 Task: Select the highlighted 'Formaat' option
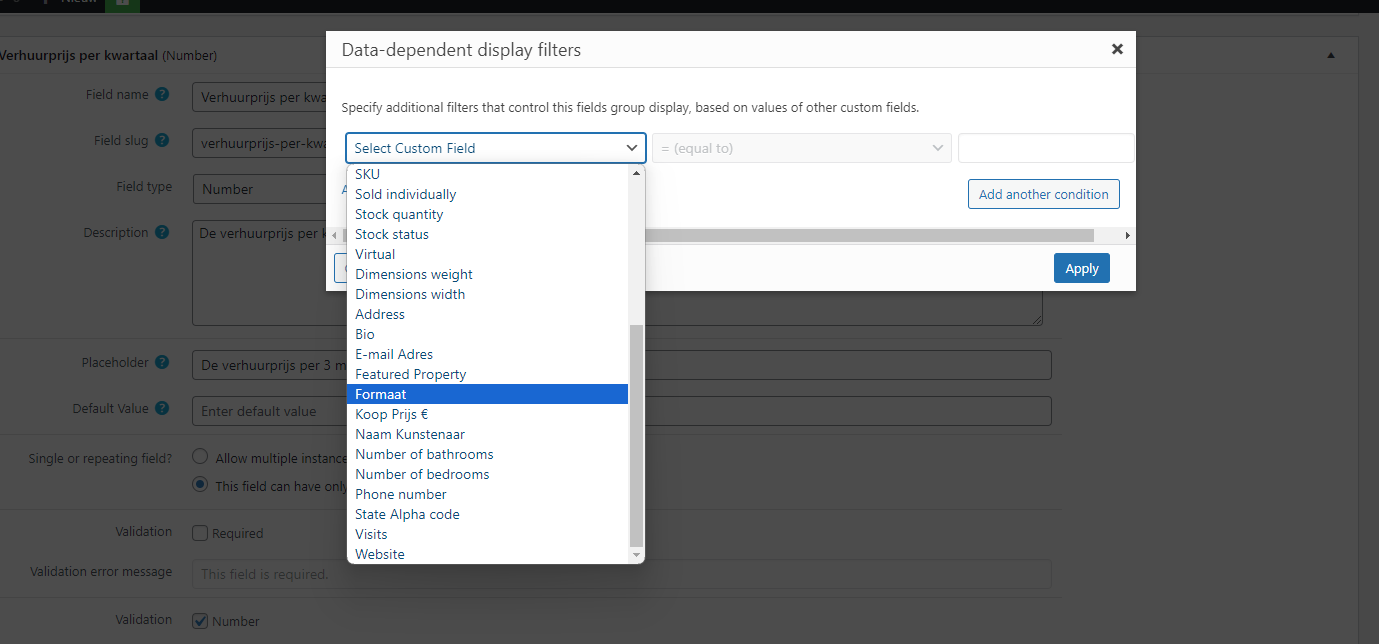point(487,394)
